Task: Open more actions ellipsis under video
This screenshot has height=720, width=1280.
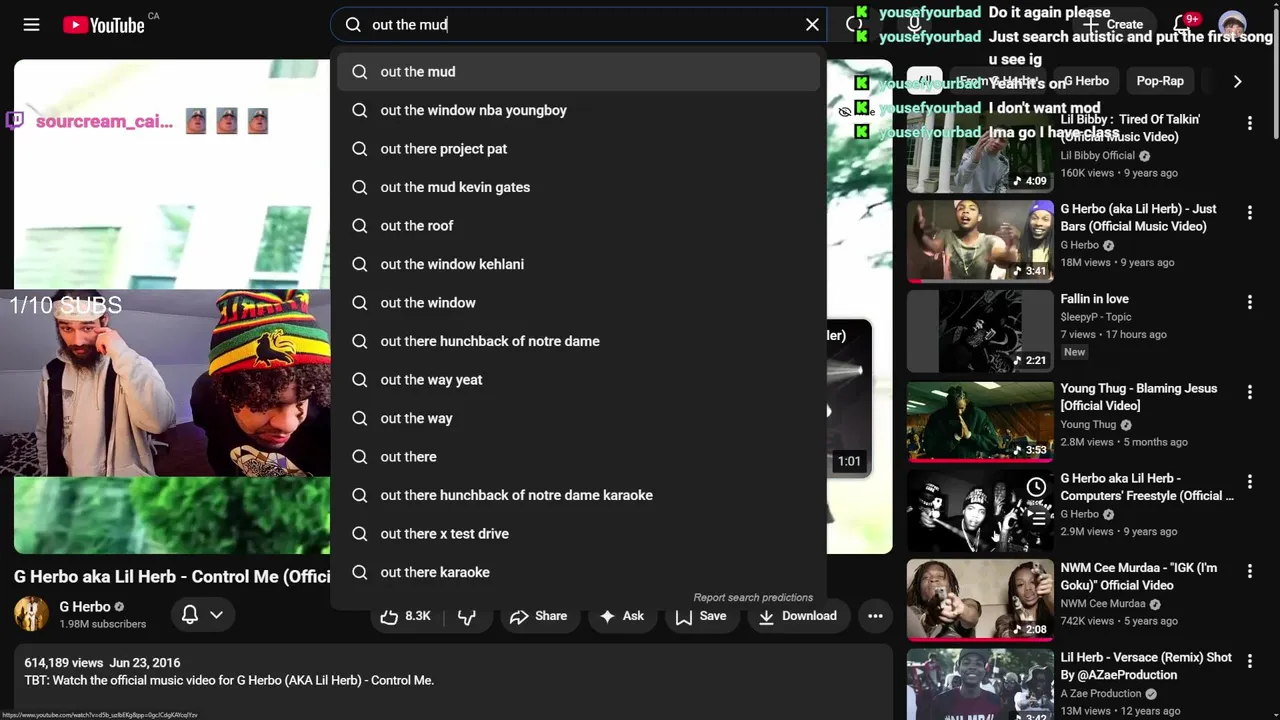Action: 875,616
